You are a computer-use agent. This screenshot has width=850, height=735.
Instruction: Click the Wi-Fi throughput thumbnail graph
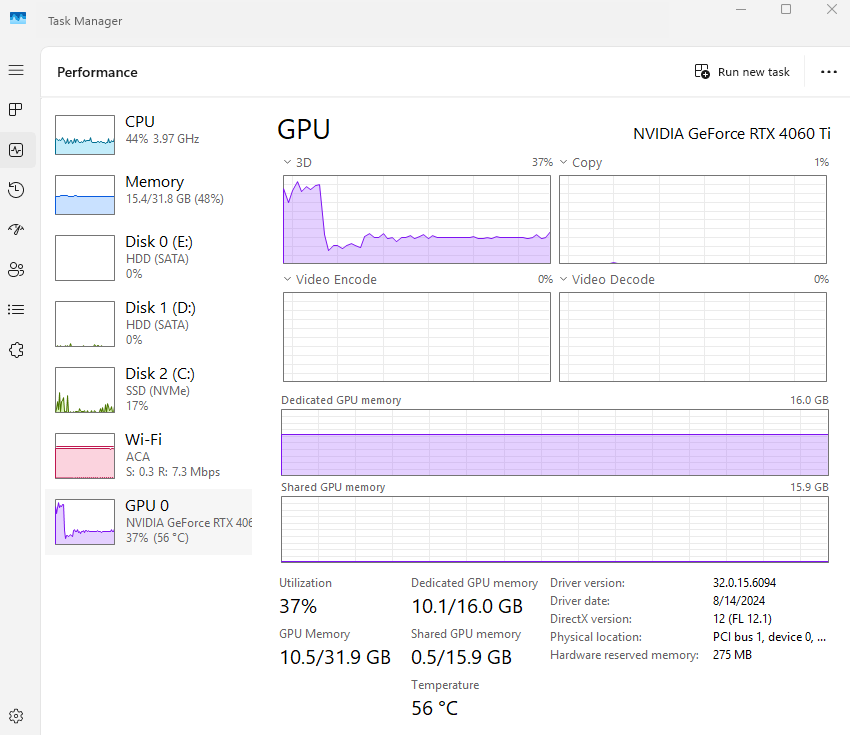click(85, 456)
